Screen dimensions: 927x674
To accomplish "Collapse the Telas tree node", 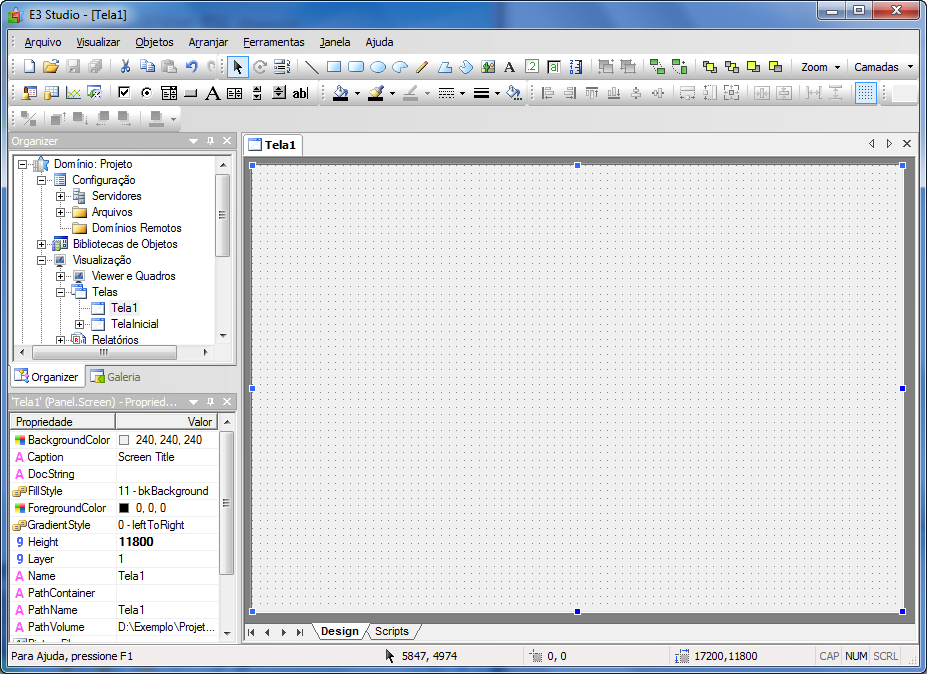I will click(x=60, y=292).
